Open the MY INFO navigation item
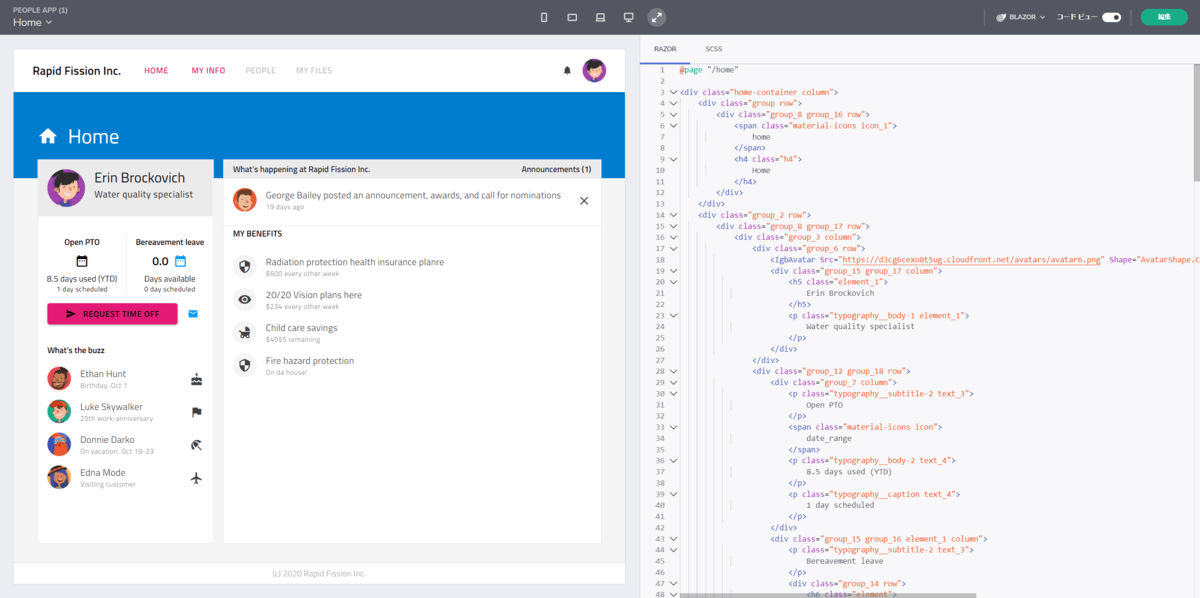1200x598 pixels. 208,71
